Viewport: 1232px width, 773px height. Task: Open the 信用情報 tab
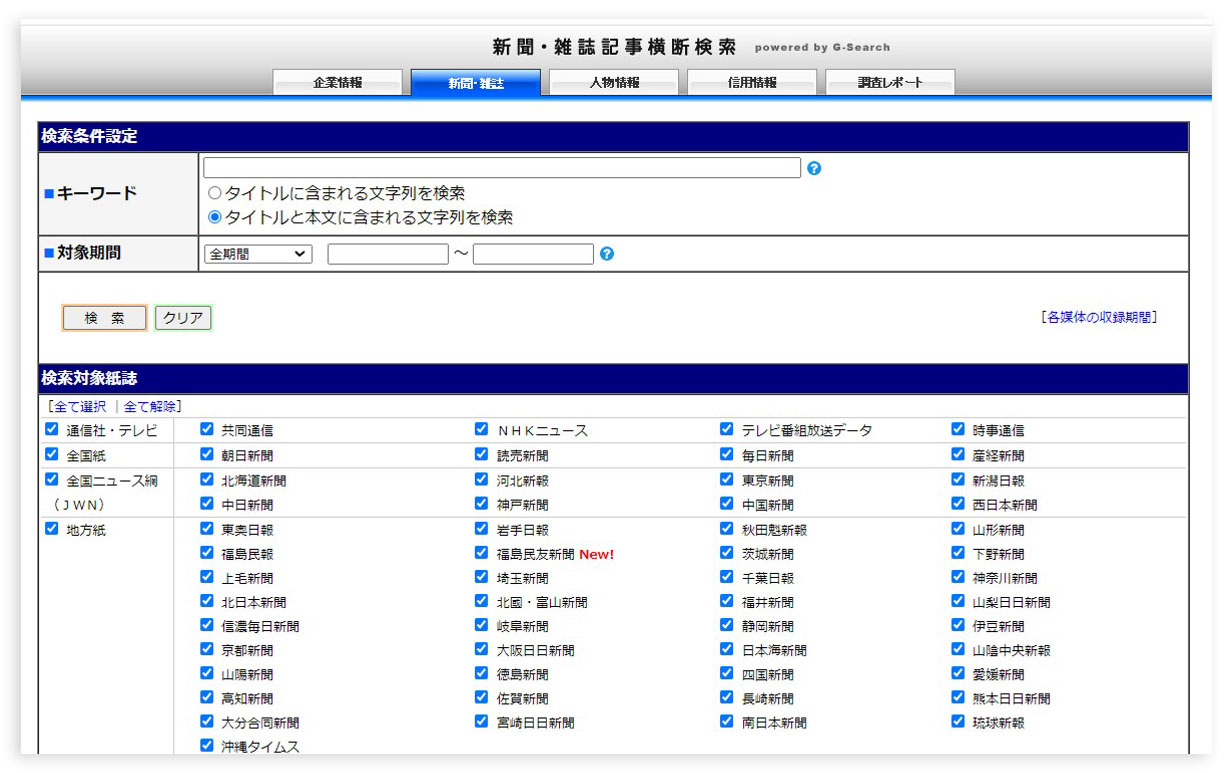tap(752, 83)
